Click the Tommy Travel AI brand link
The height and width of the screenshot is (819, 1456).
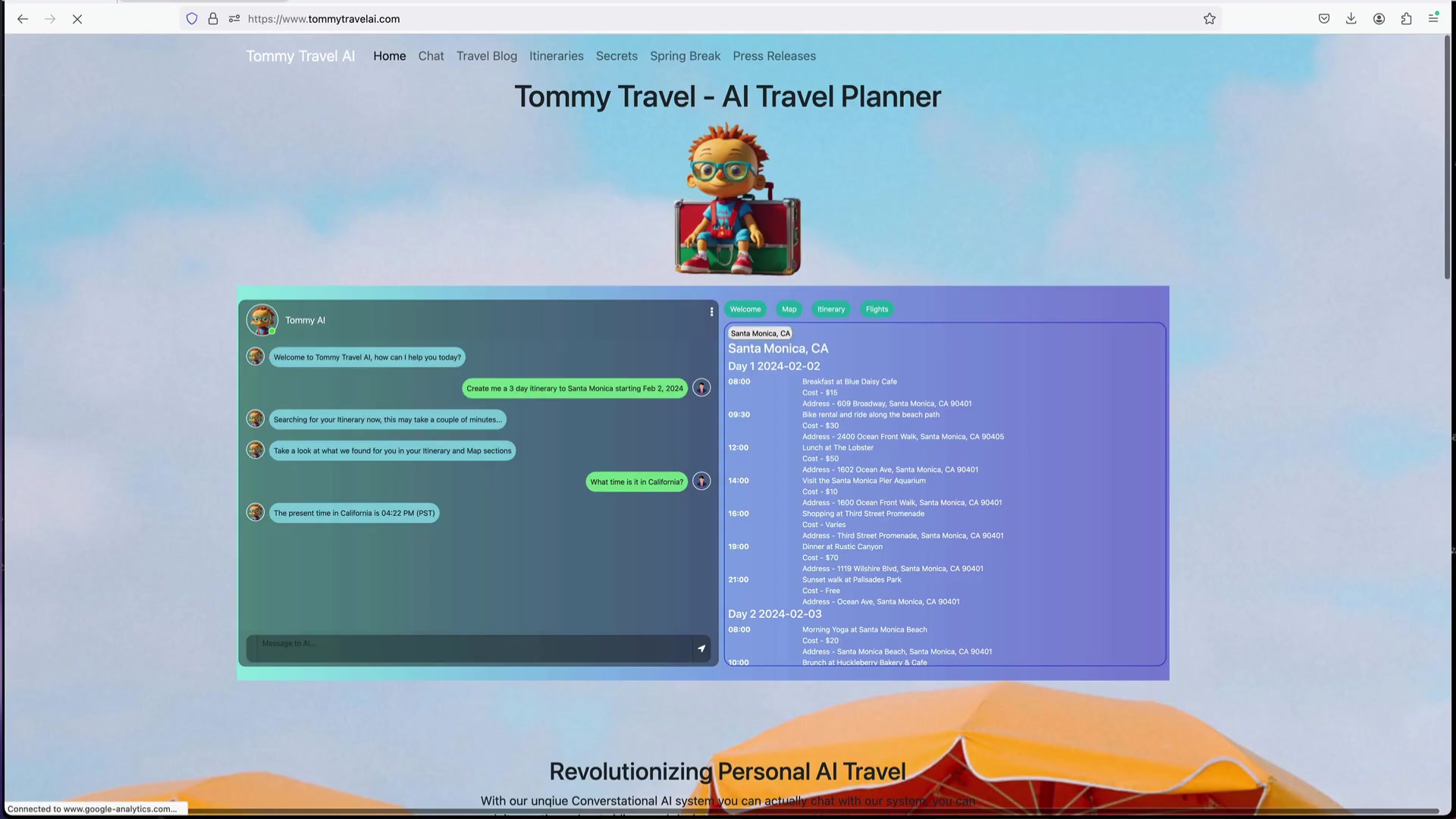[300, 56]
